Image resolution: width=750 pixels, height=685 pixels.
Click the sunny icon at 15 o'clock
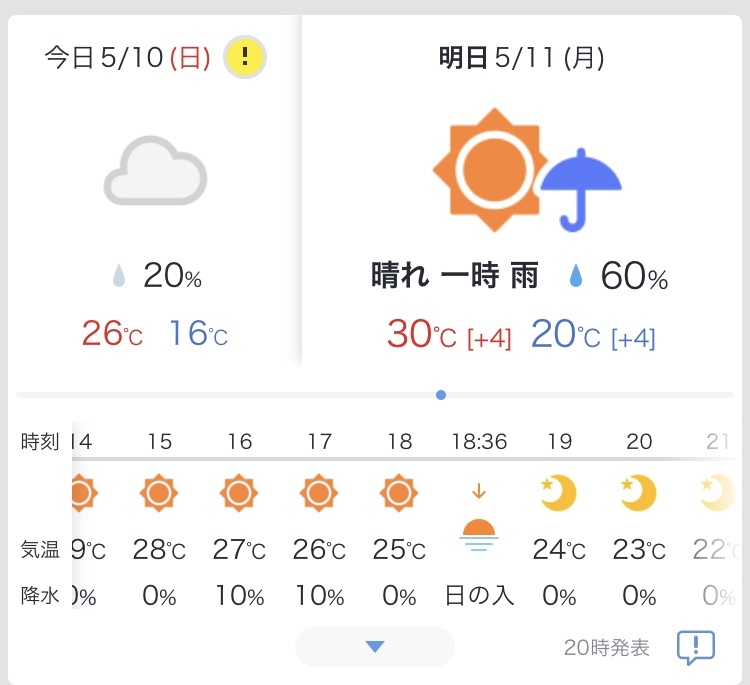[159, 493]
